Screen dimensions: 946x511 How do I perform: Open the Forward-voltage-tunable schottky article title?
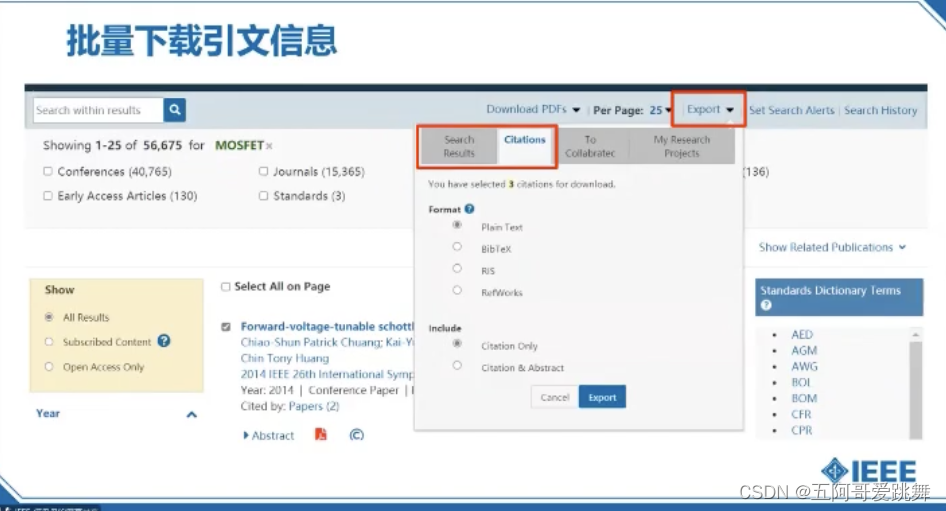(328, 326)
